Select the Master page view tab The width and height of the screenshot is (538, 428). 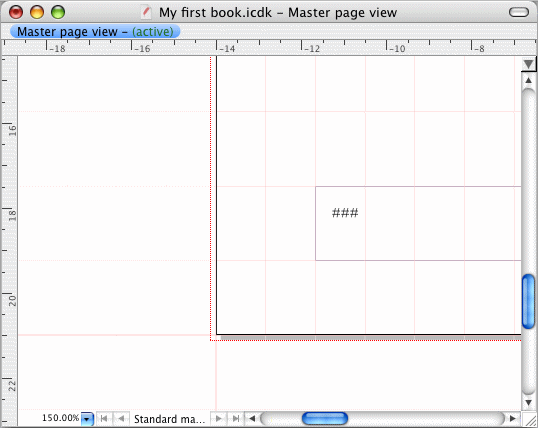click(x=95, y=32)
